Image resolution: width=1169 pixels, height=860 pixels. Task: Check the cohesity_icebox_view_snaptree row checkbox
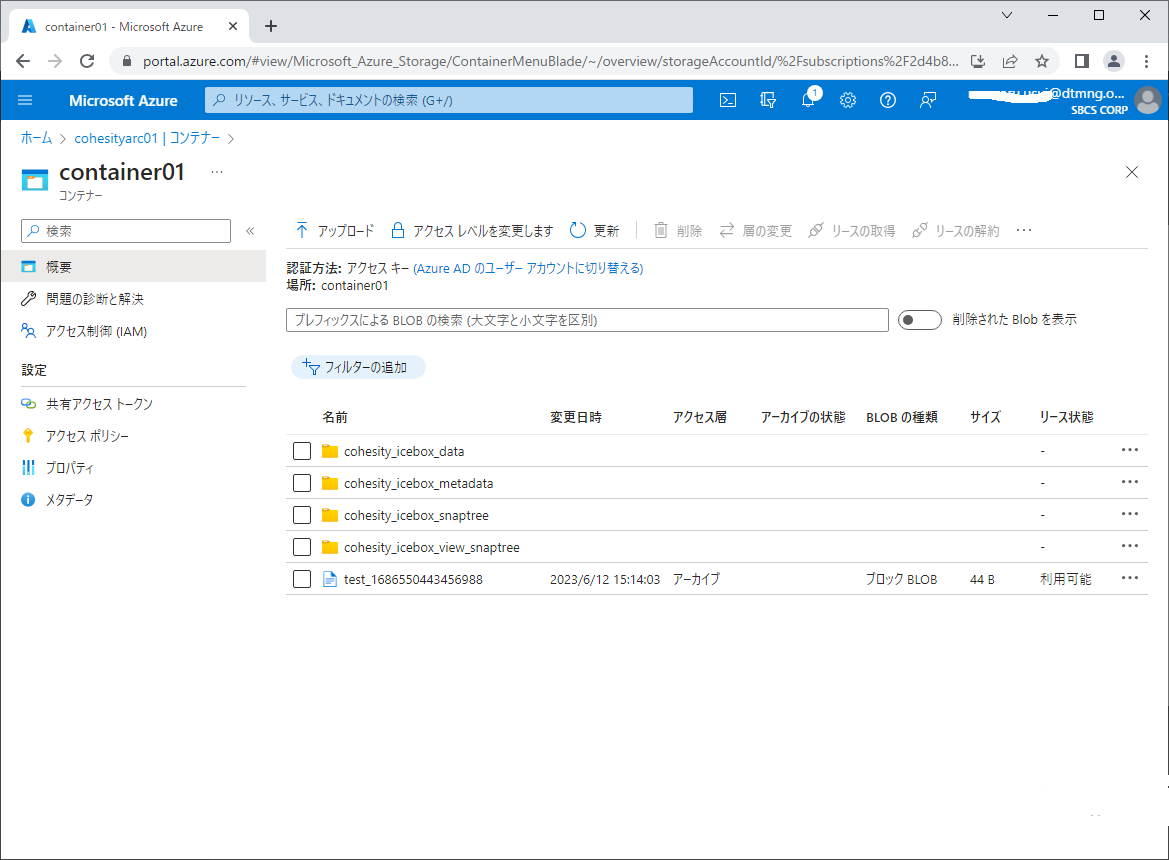[302, 547]
